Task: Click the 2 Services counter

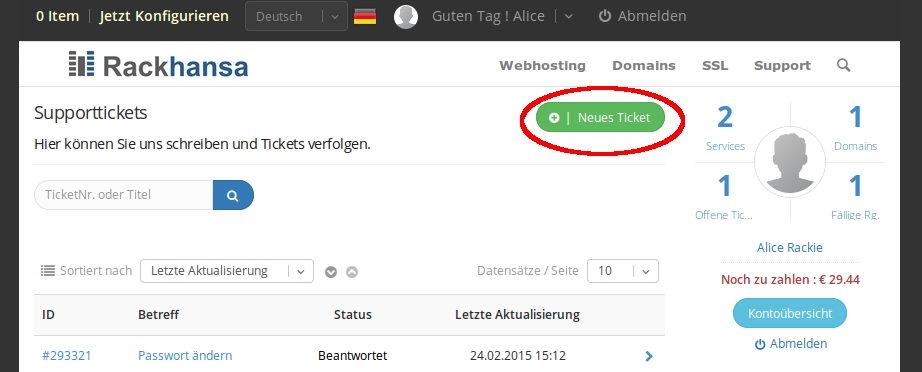Action: tap(725, 128)
